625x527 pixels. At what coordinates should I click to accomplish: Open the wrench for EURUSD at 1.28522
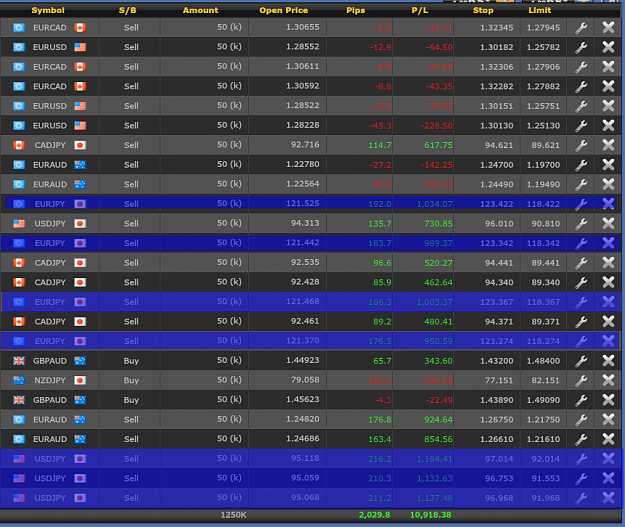pos(581,106)
